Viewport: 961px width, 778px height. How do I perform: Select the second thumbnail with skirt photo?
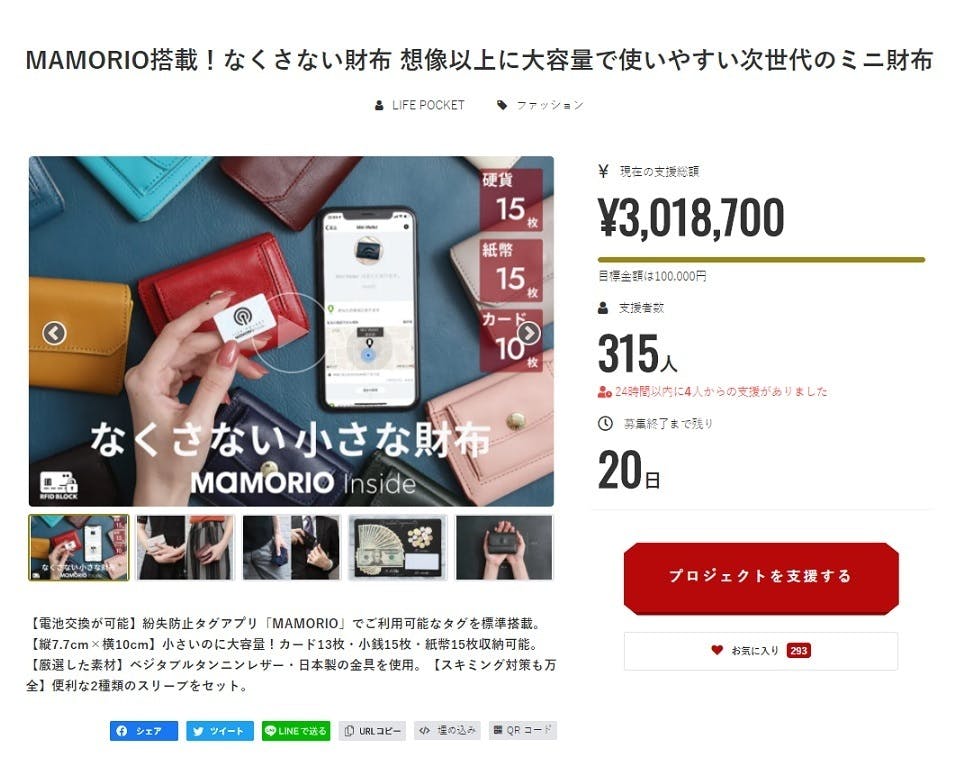pyautogui.click(x=185, y=547)
